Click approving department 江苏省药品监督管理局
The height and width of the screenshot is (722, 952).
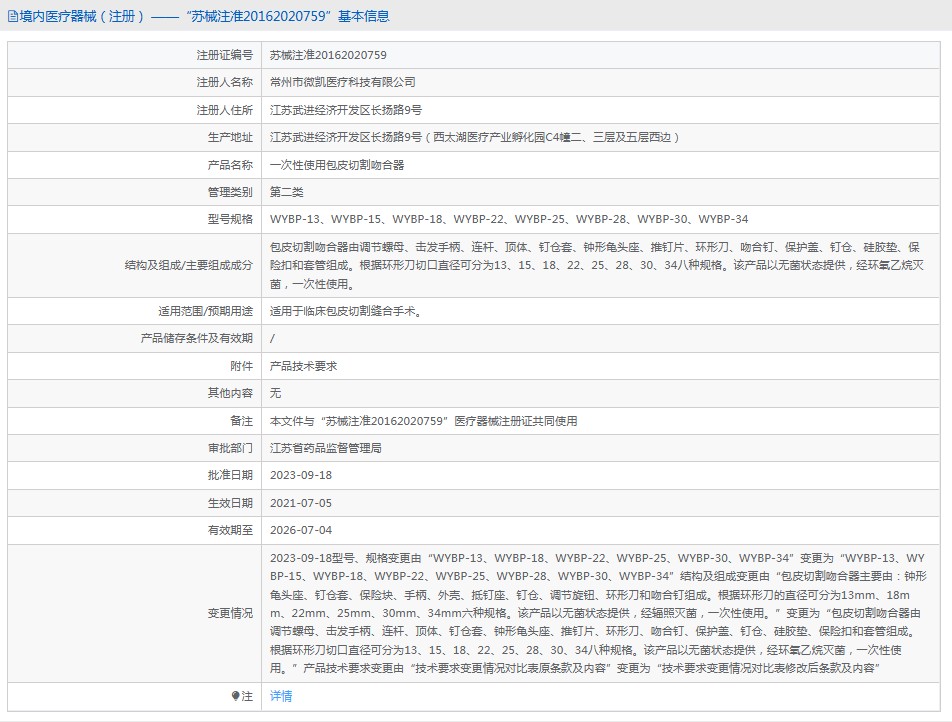tap(325, 448)
